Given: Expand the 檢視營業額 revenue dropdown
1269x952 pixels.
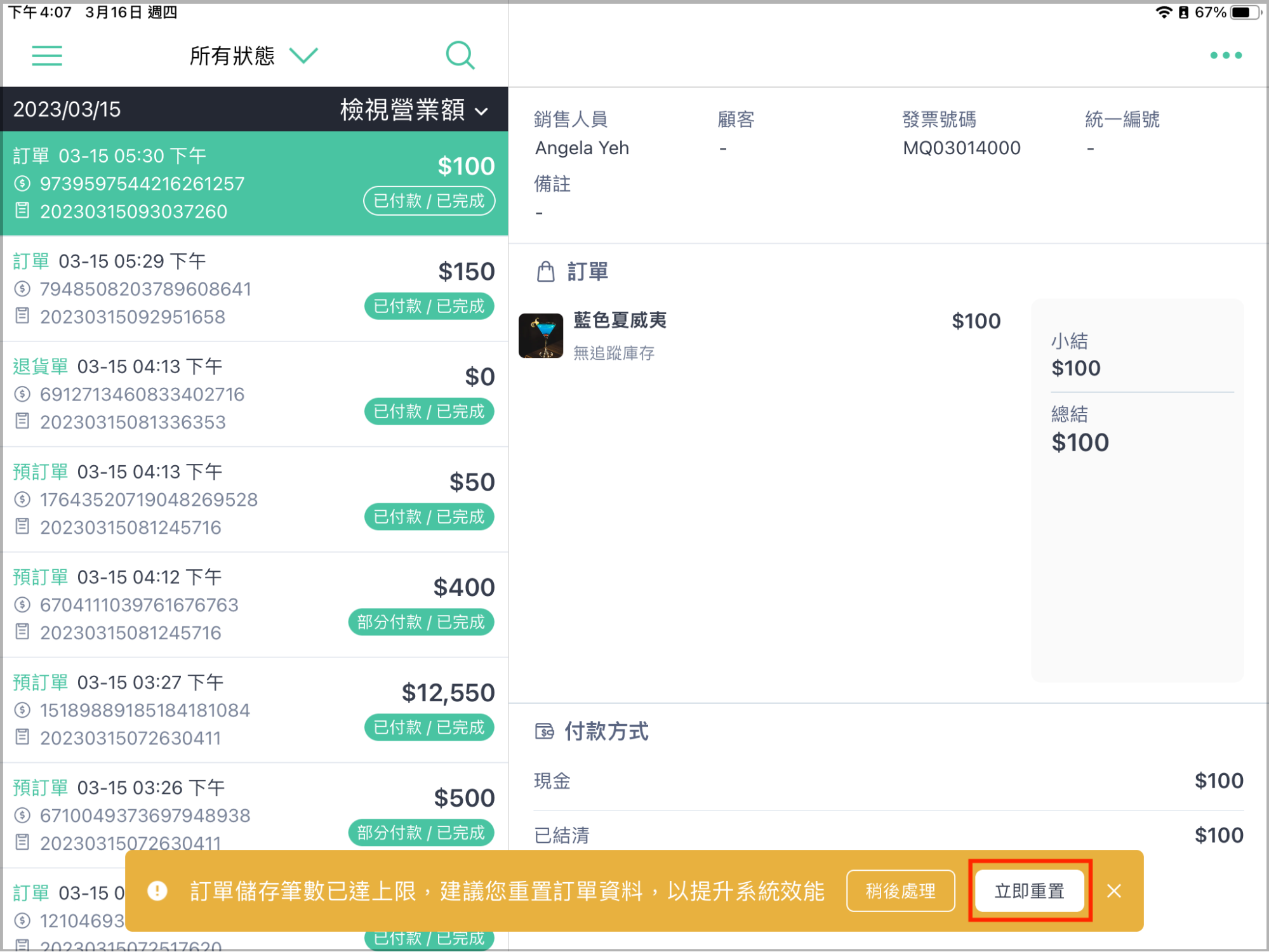Looking at the screenshot, I should [414, 110].
